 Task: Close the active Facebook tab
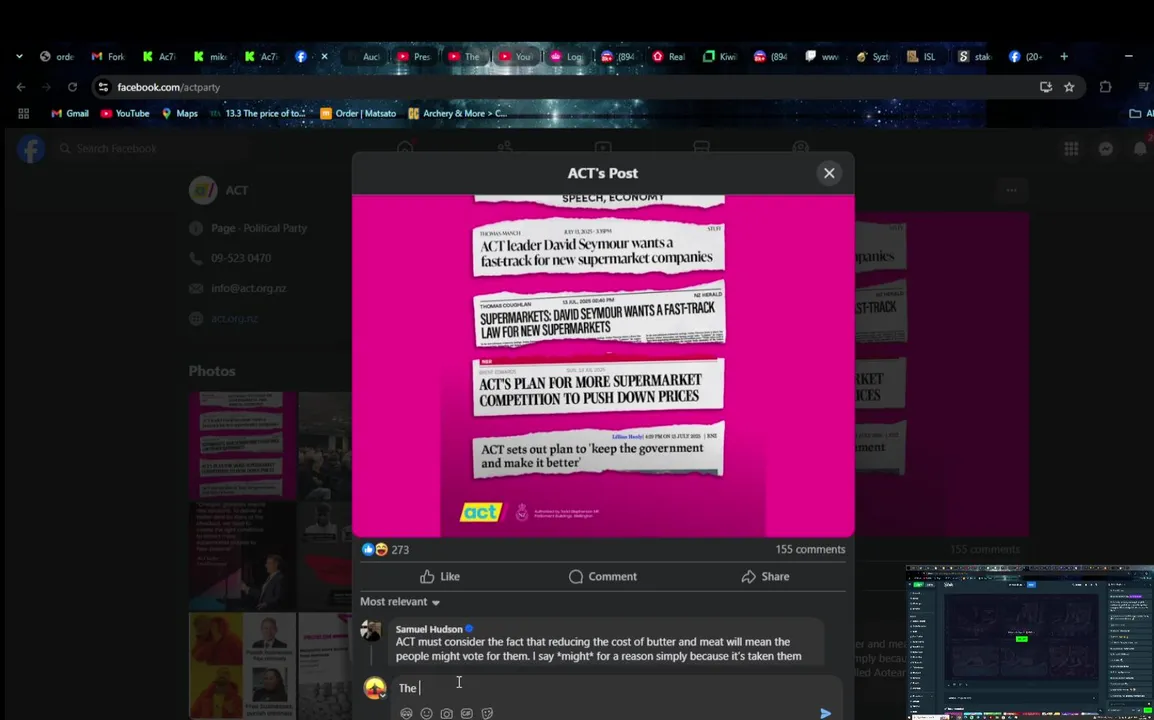pos(324,57)
